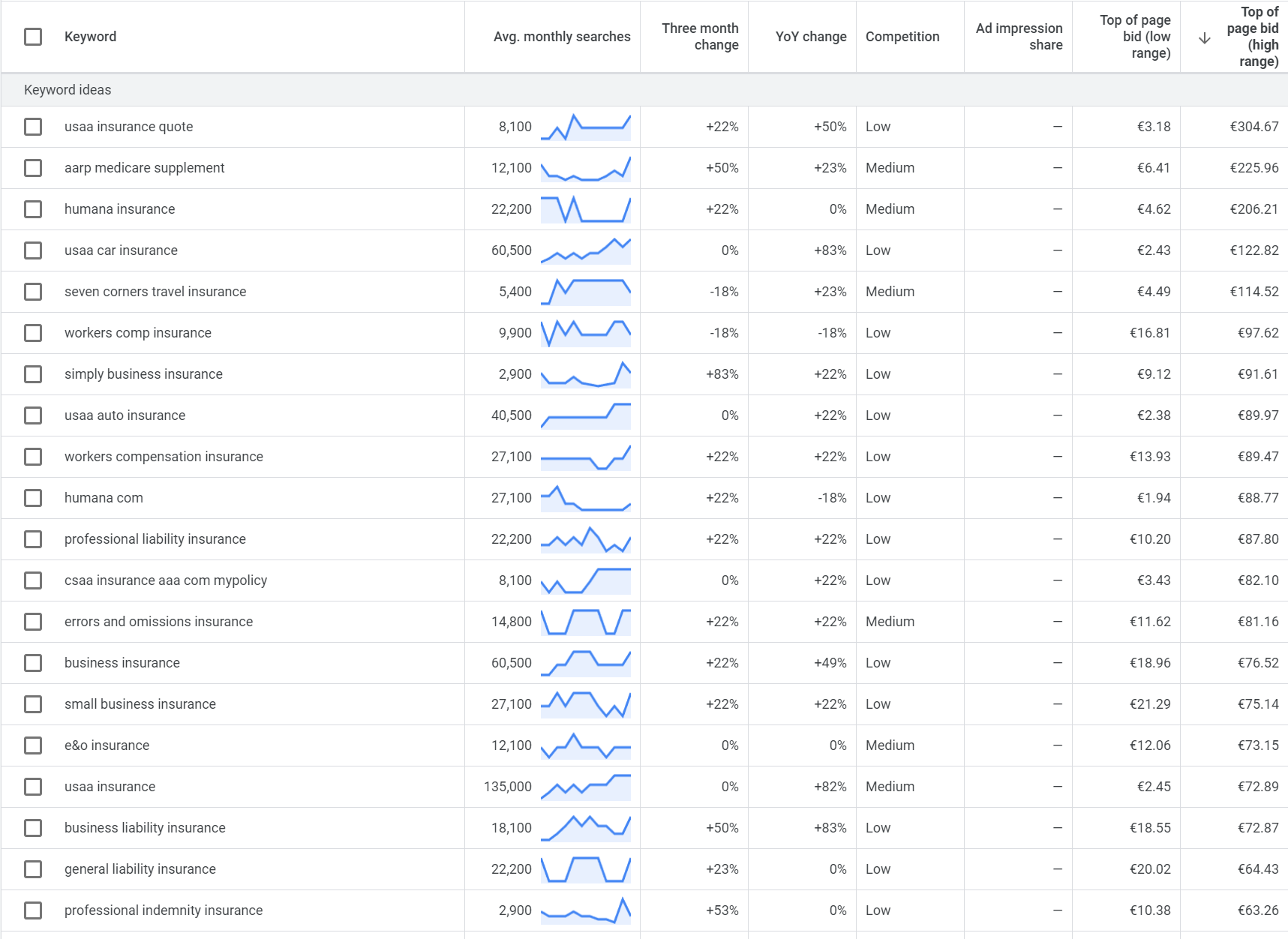Click the €225.96 high range bid value
Screen dimensions: 1288x939
(x=1254, y=168)
